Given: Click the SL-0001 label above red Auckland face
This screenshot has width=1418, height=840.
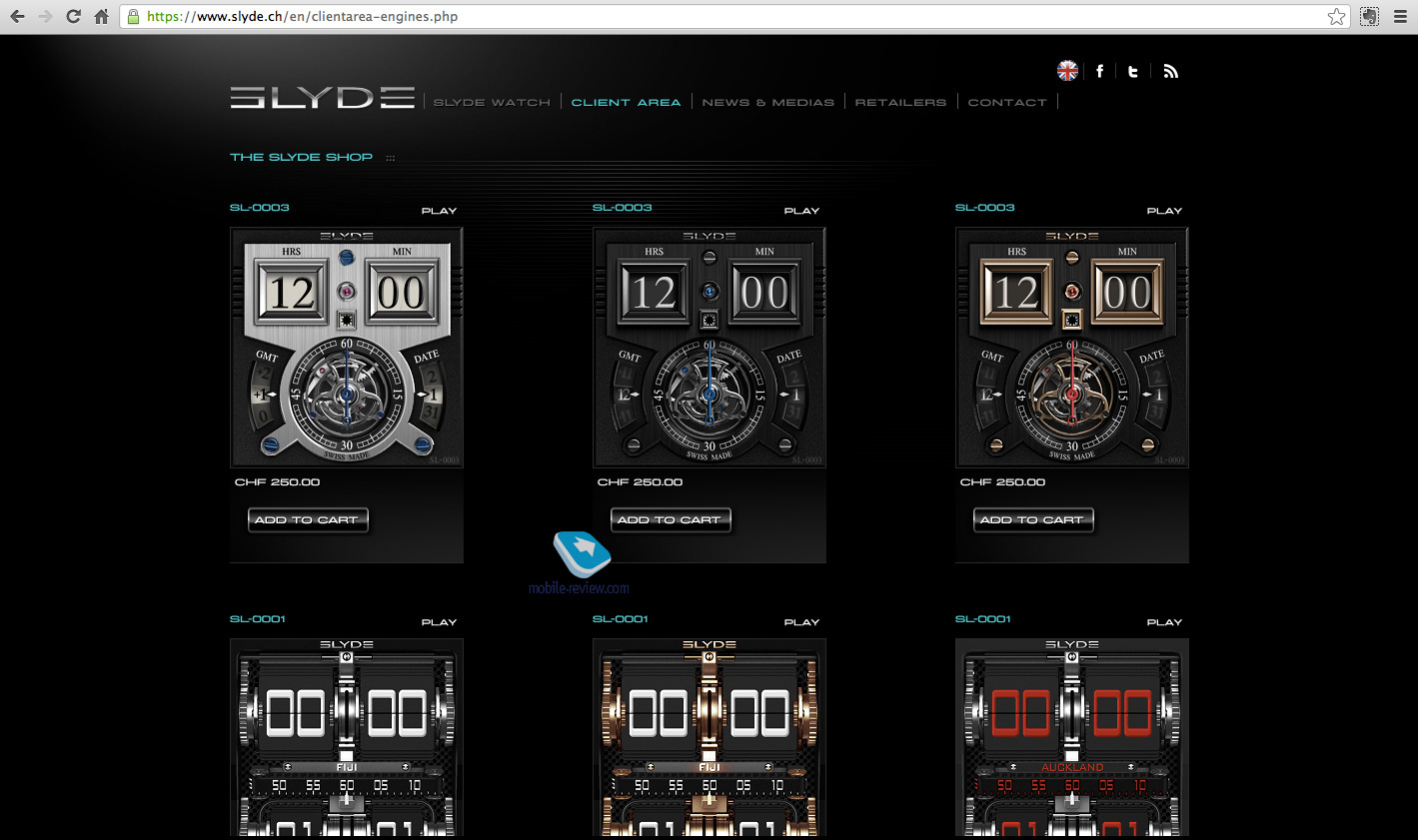Looking at the screenshot, I should 982,619.
